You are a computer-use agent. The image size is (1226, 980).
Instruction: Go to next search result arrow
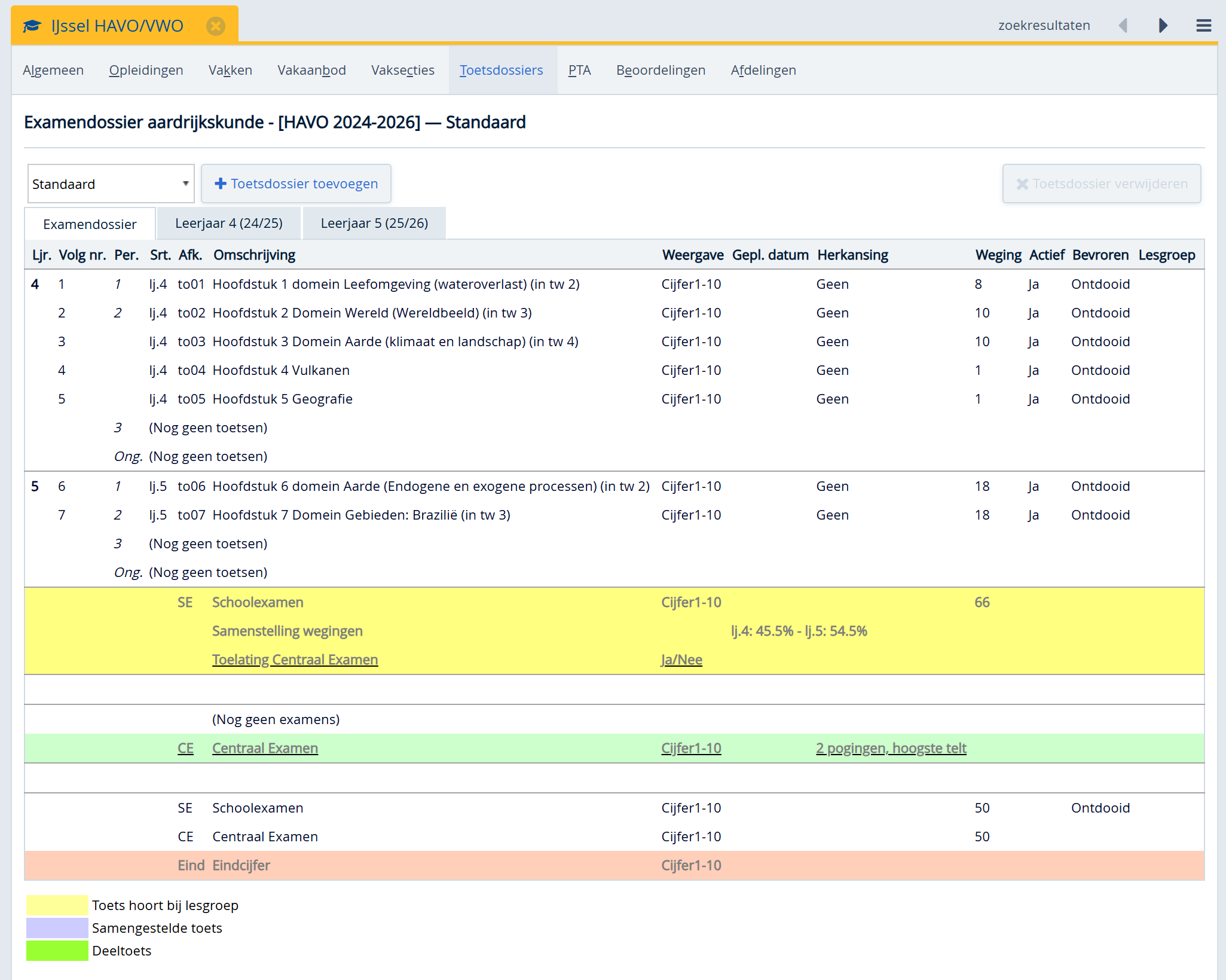point(1163,25)
